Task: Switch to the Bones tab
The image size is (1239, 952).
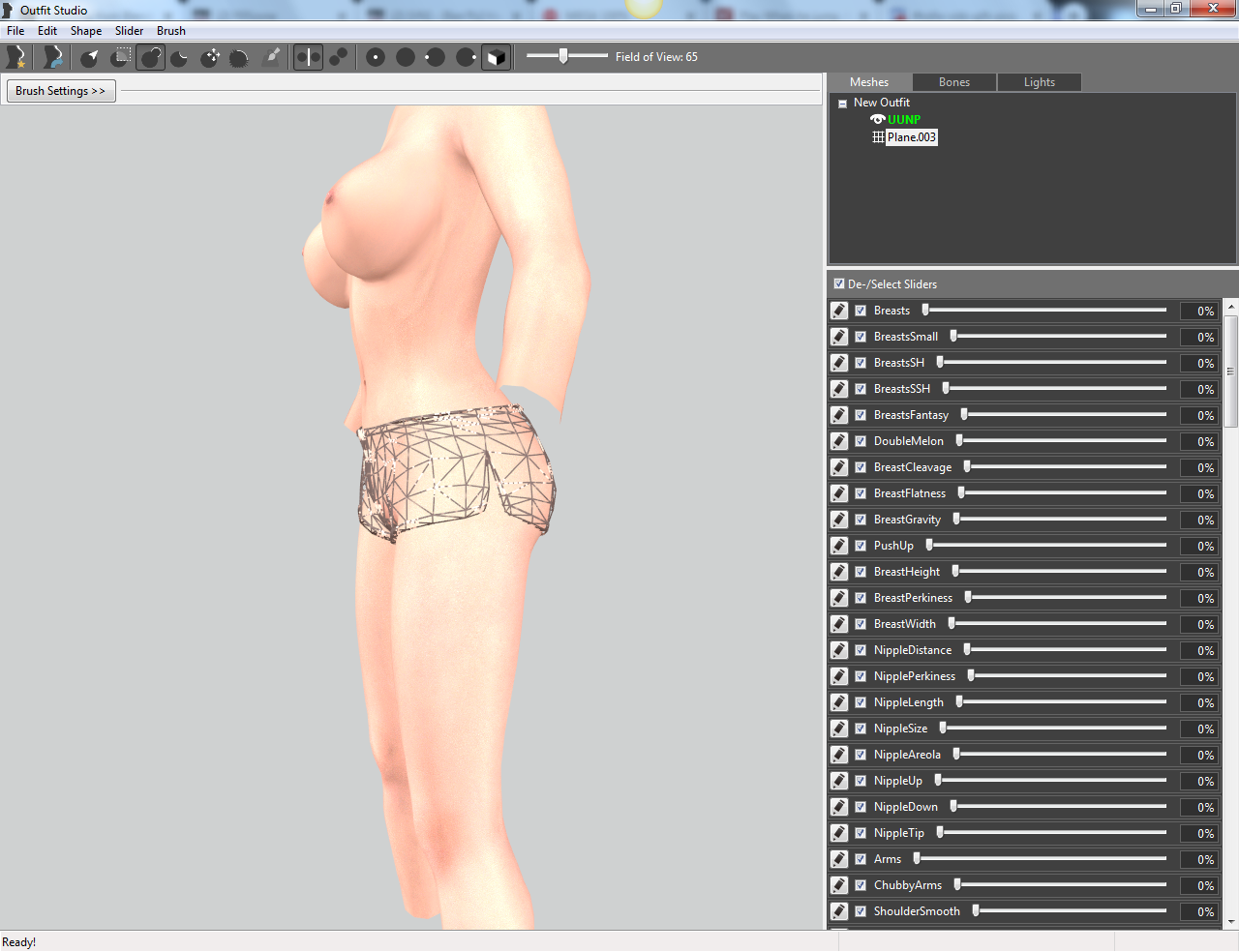Action: pyautogui.click(x=954, y=82)
